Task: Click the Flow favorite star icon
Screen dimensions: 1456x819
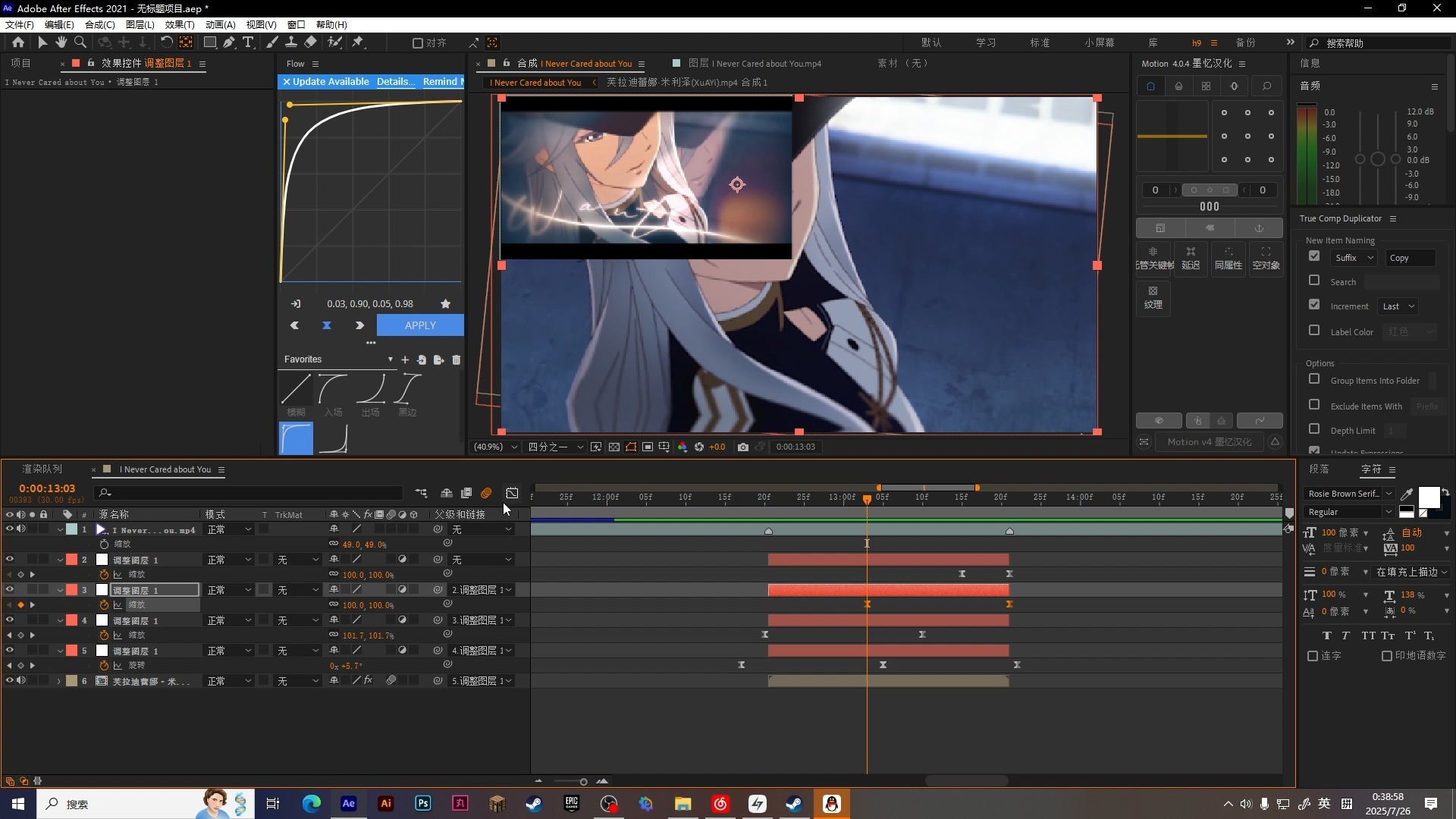Action: click(x=445, y=304)
